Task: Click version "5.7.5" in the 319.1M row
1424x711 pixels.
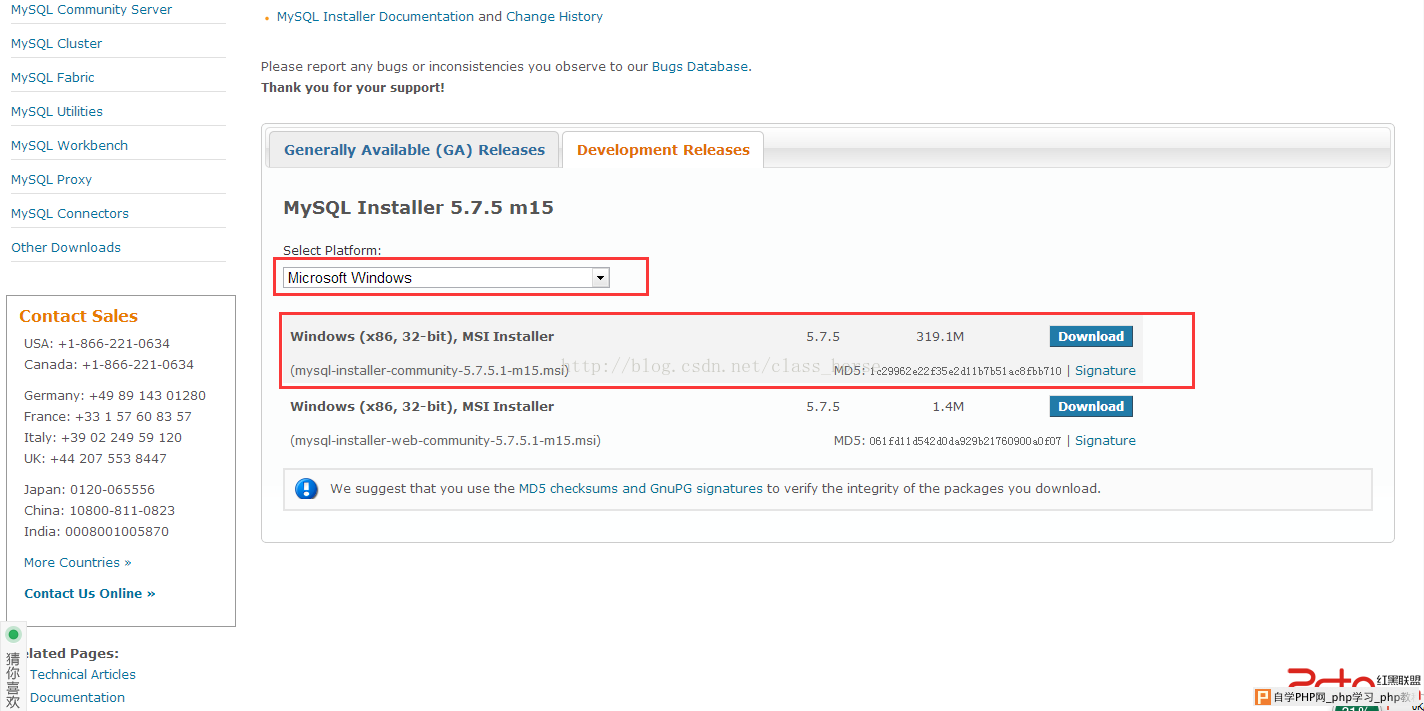Action: [x=823, y=337]
